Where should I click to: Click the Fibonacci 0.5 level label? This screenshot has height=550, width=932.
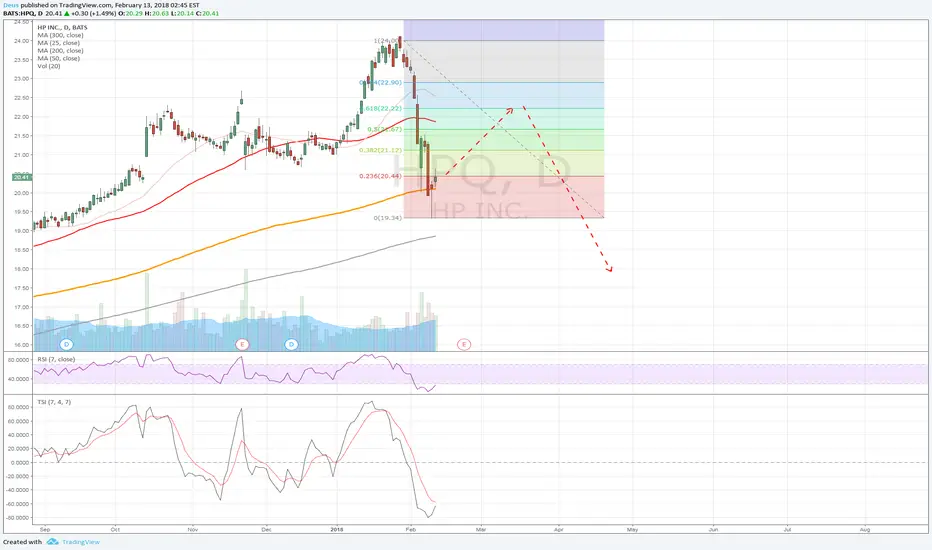(x=385, y=129)
